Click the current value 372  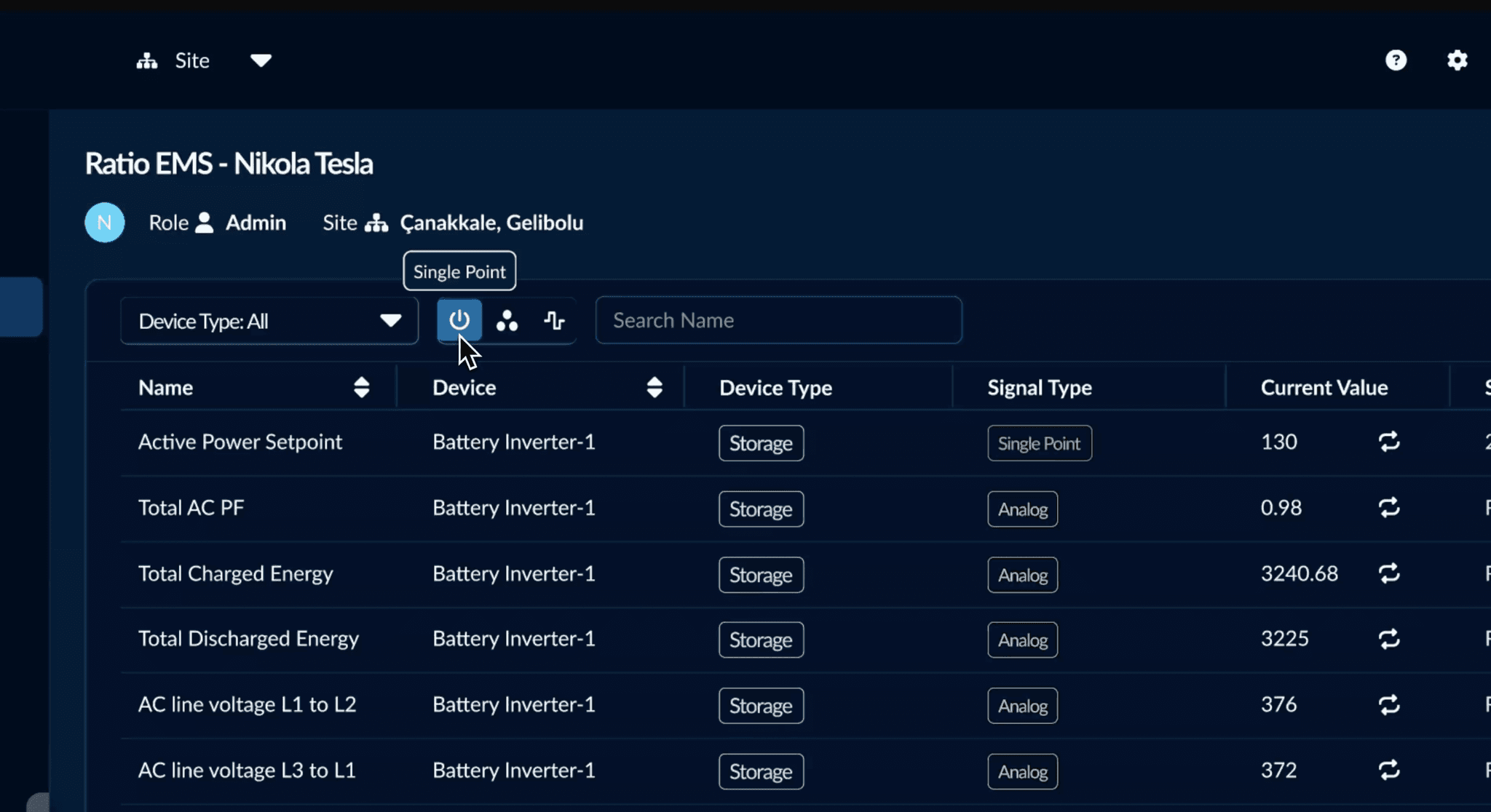(x=1279, y=770)
